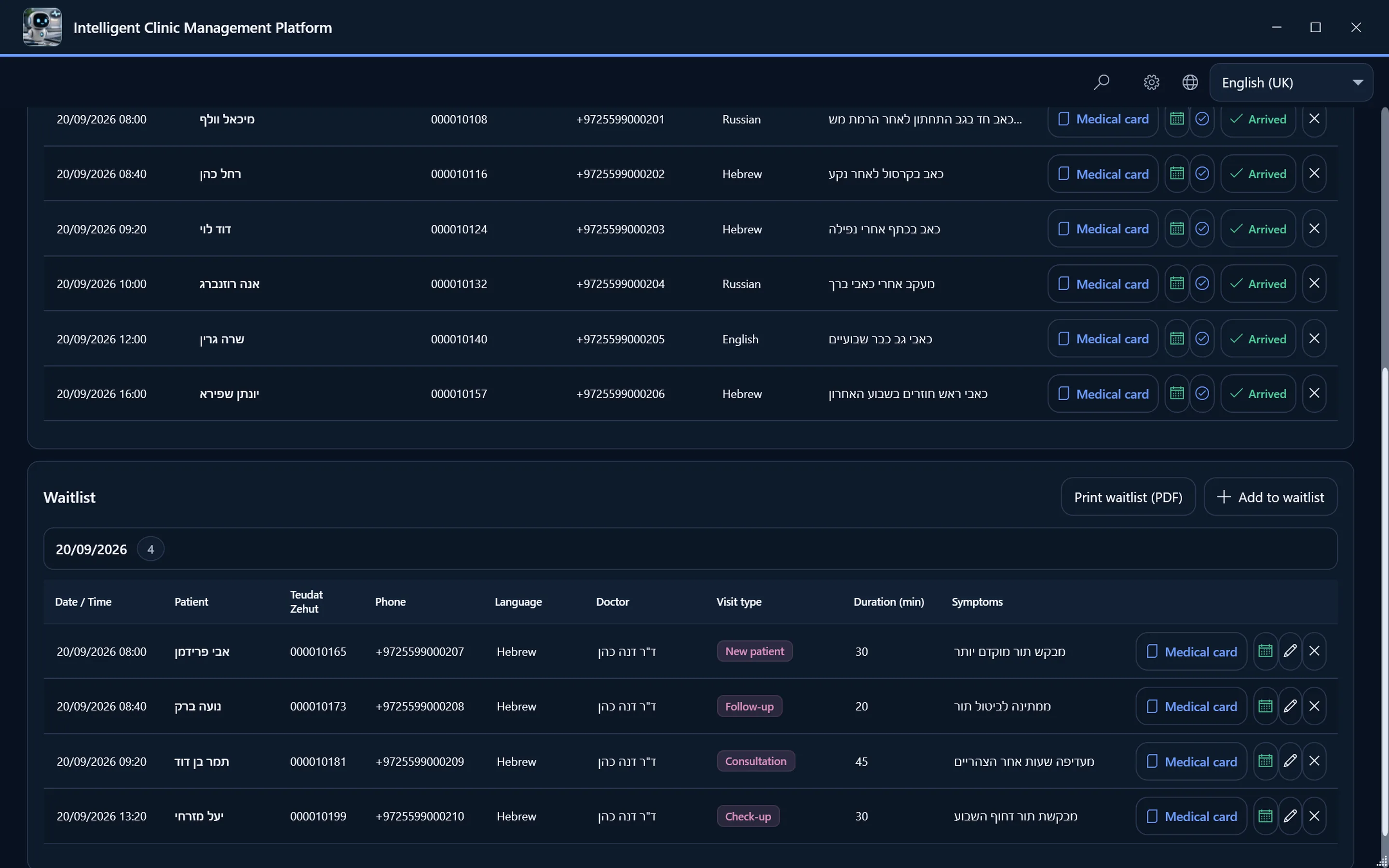Image resolution: width=1389 pixels, height=868 pixels.
Task: Open Medical card for patient 000010124
Action: pyautogui.click(x=1103, y=229)
